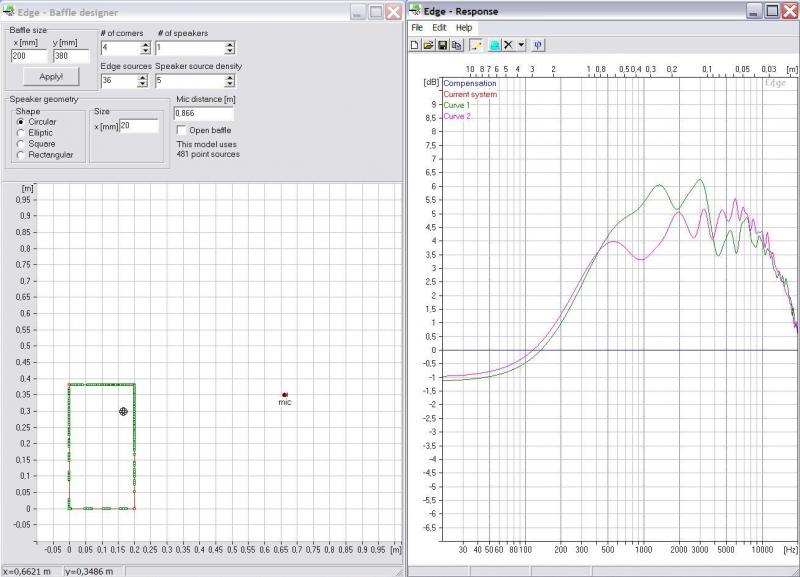Viewport: 800px width, 577px height.
Task: Enable the Open baffle checkbox
Action: tap(181, 130)
